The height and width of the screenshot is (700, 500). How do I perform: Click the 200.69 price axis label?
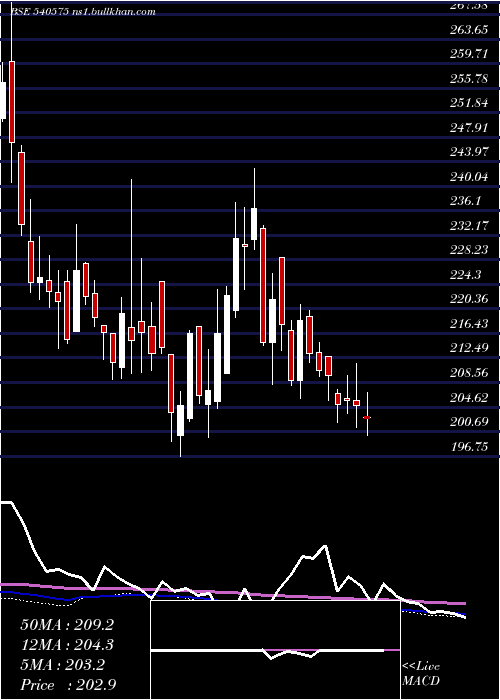469,422
